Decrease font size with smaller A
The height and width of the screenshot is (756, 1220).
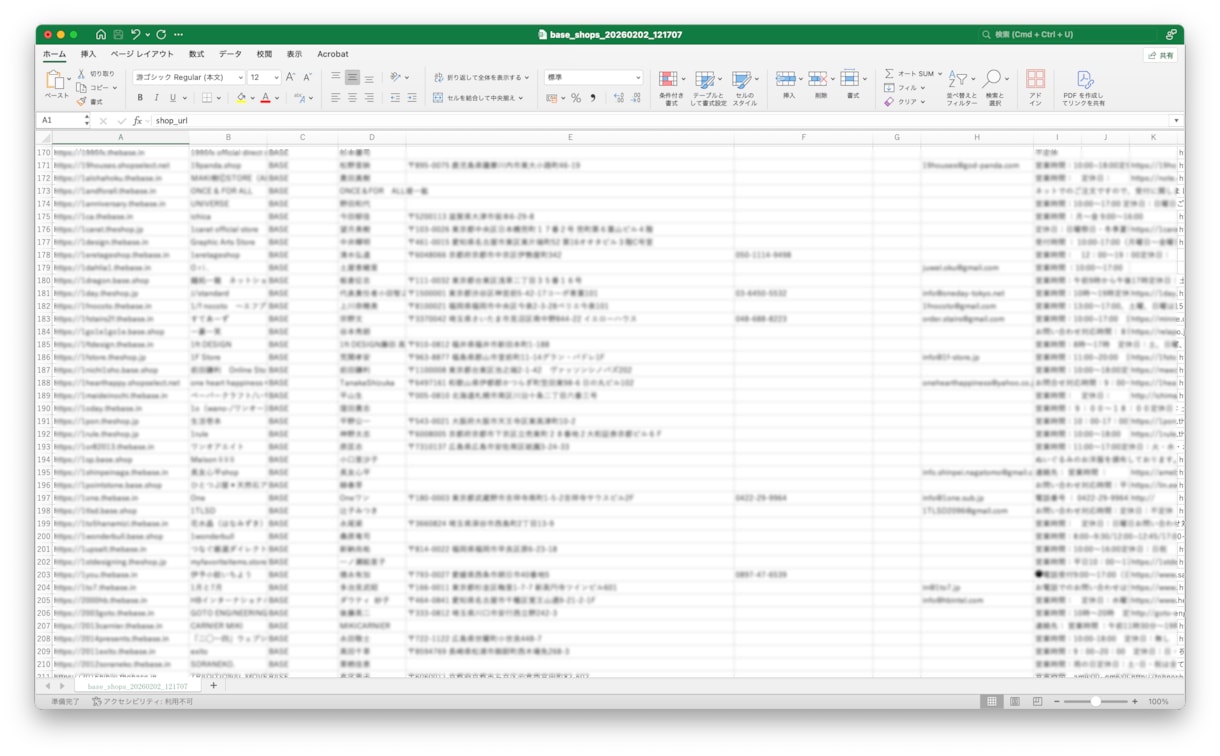pos(307,77)
